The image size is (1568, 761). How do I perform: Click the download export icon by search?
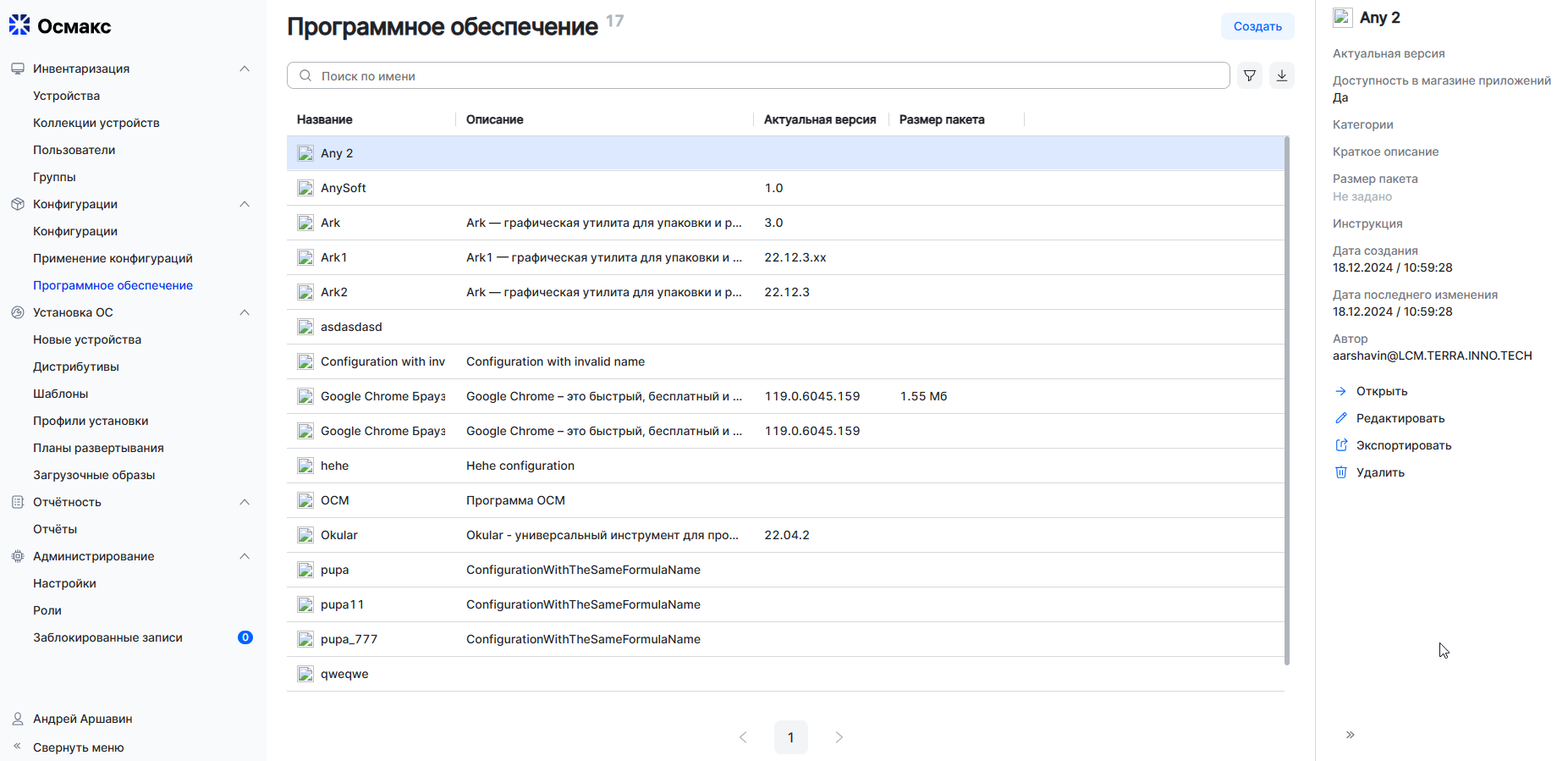coord(1282,76)
